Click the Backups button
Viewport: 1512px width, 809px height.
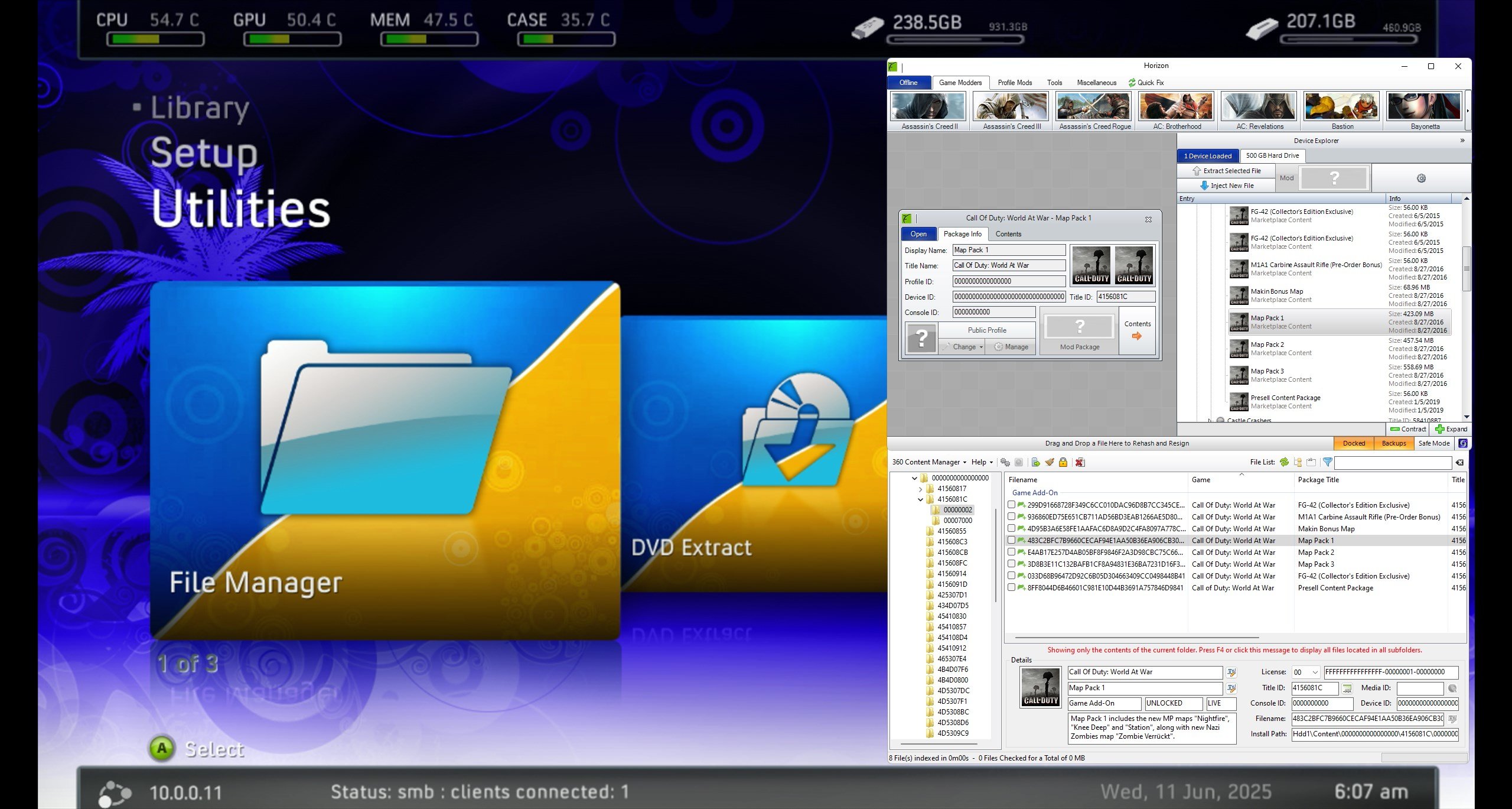(x=1394, y=443)
